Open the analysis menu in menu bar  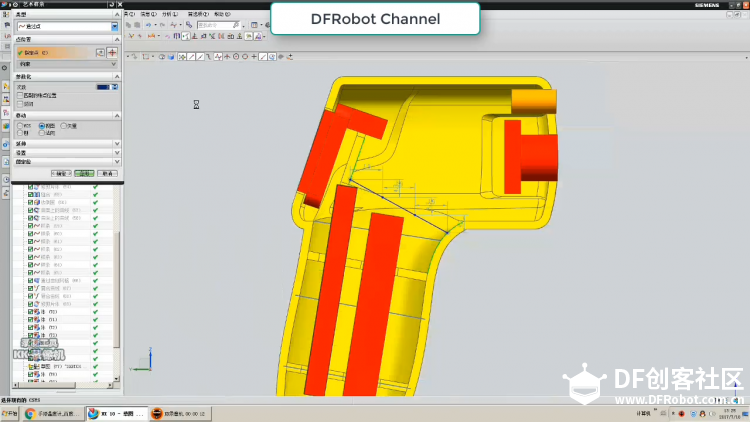click(x=170, y=14)
